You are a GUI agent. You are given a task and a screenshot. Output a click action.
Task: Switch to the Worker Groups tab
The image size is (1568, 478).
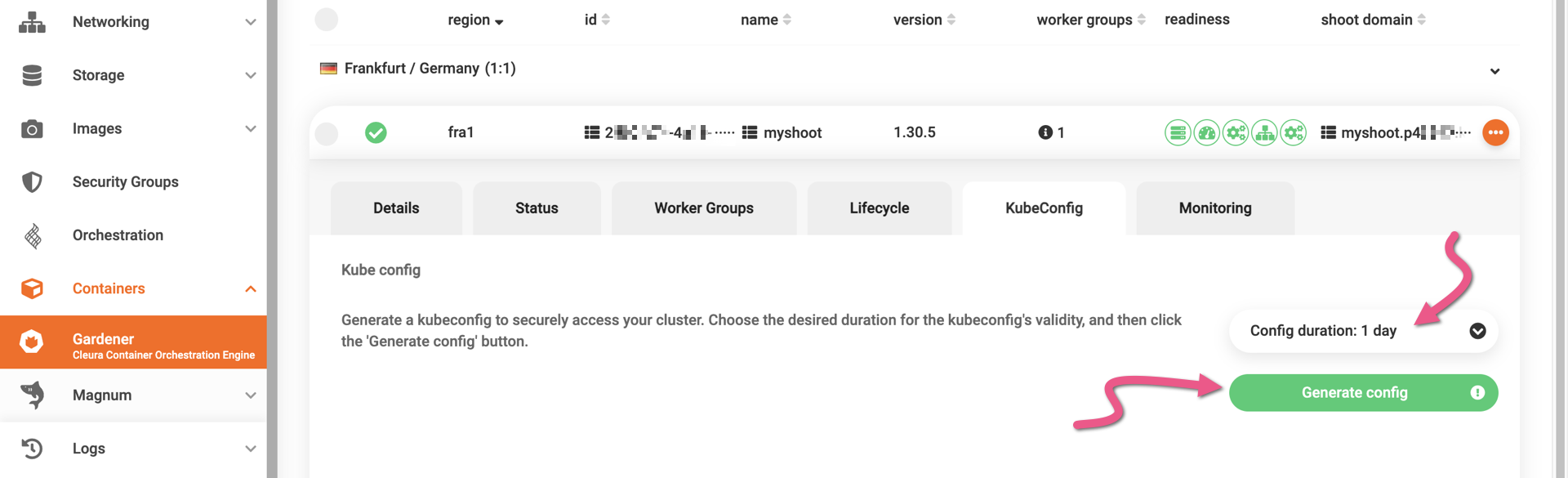(703, 208)
